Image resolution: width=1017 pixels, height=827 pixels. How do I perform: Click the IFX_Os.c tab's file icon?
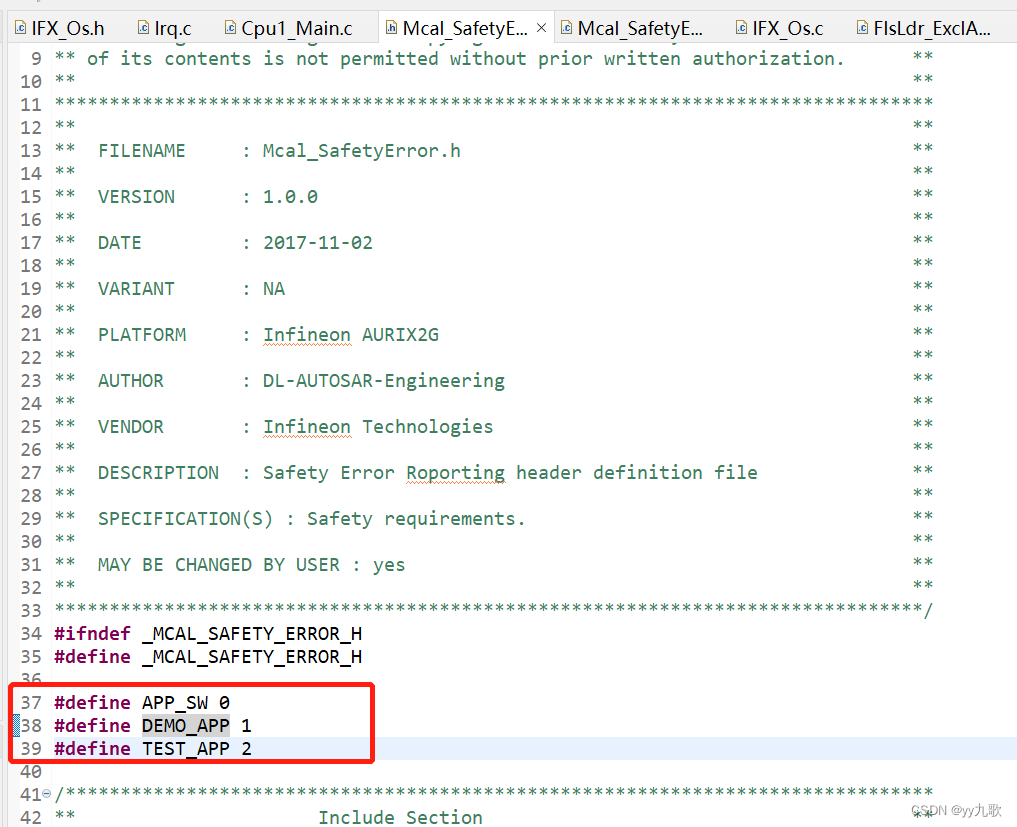pos(741,29)
